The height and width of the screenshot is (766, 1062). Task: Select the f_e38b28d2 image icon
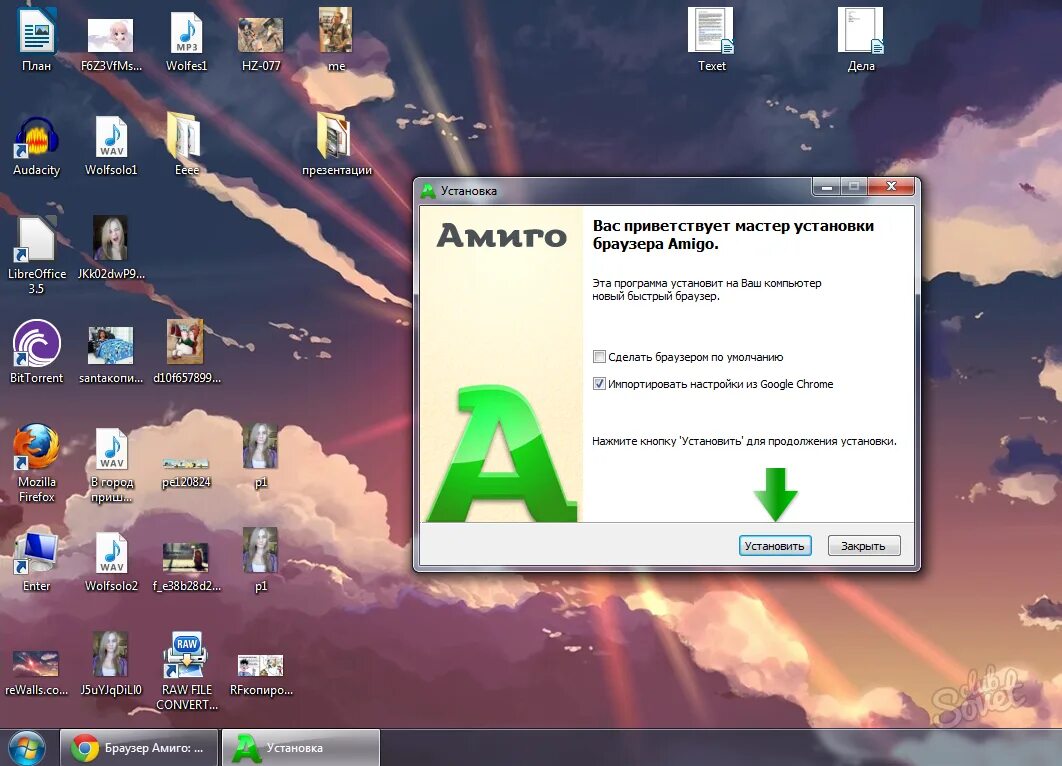pyautogui.click(x=185, y=557)
